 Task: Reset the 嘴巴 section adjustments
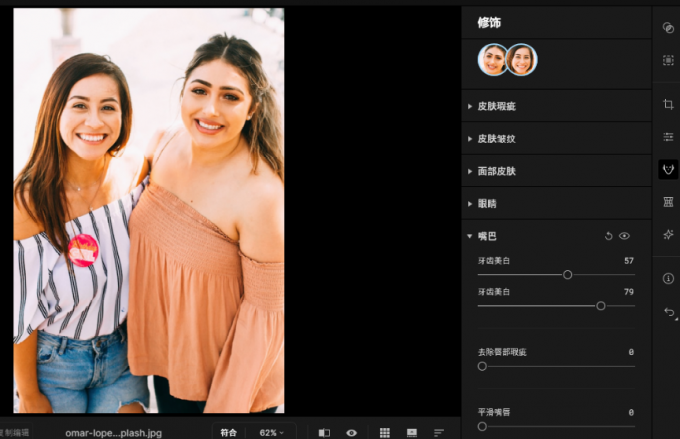pos(608,236)
